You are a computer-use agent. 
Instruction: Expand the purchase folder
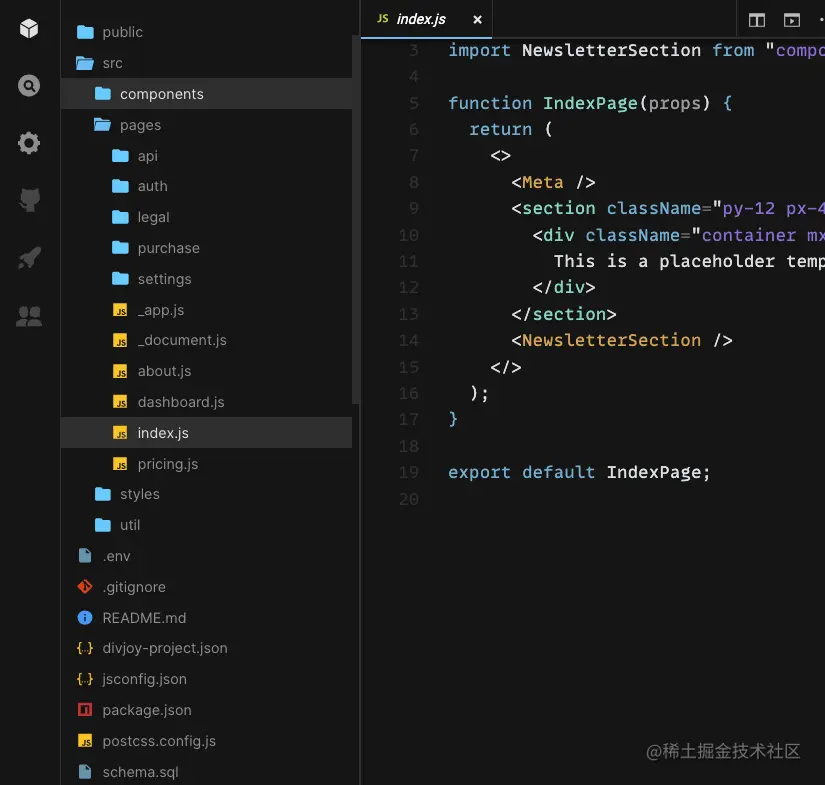206,248
